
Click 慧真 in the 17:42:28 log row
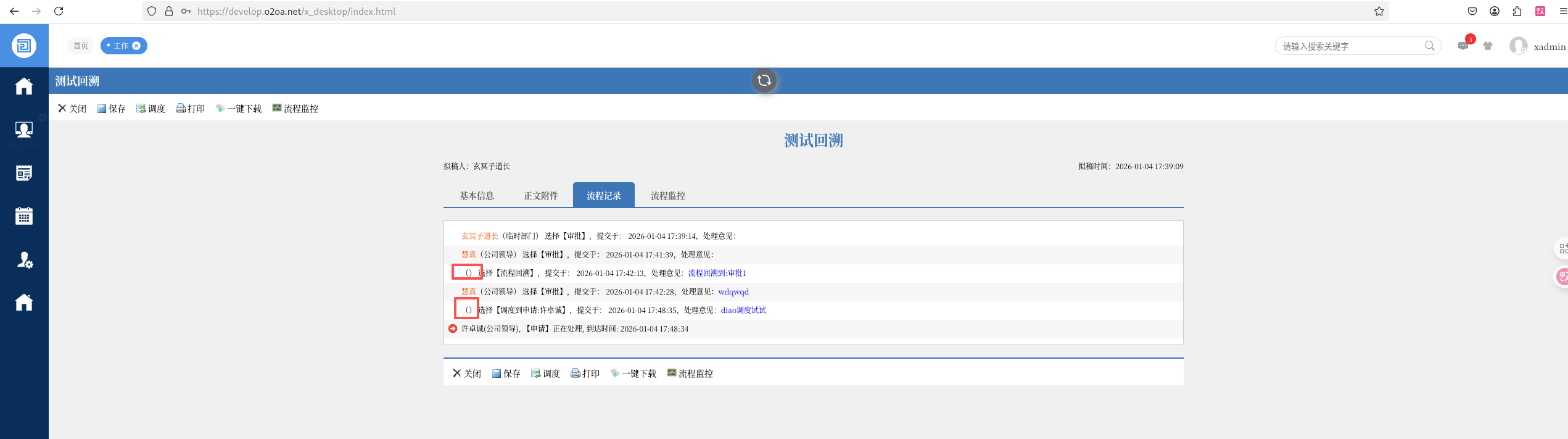tap(469, 291)
